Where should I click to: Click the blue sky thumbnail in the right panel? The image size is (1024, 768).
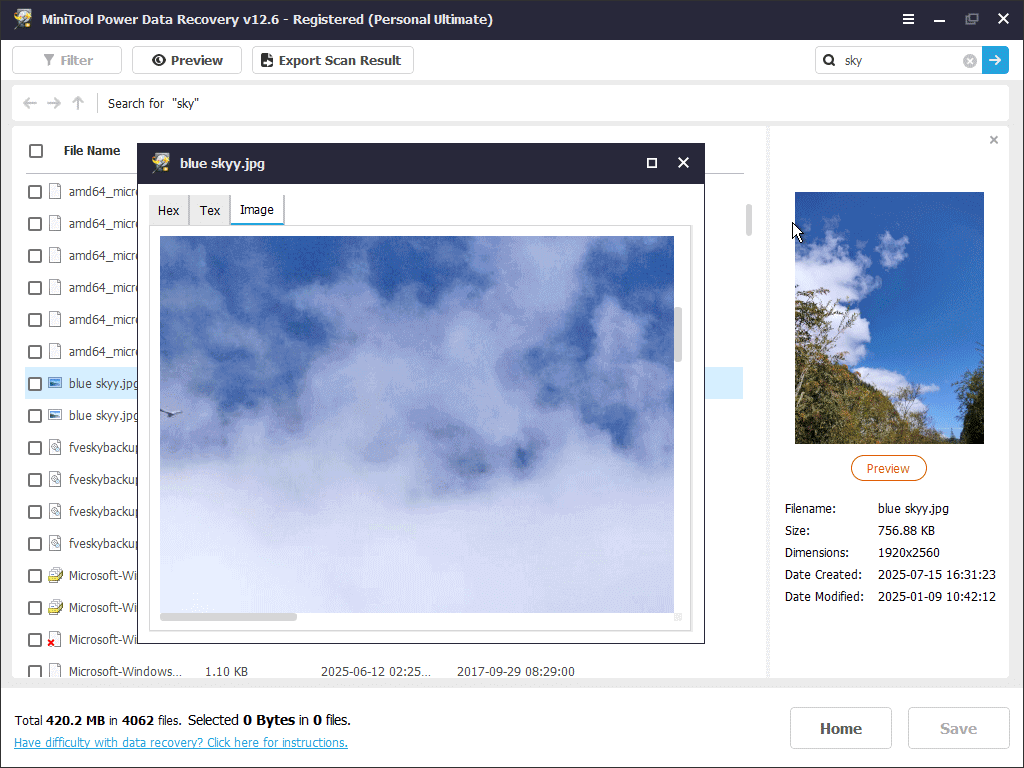[888, 318]
